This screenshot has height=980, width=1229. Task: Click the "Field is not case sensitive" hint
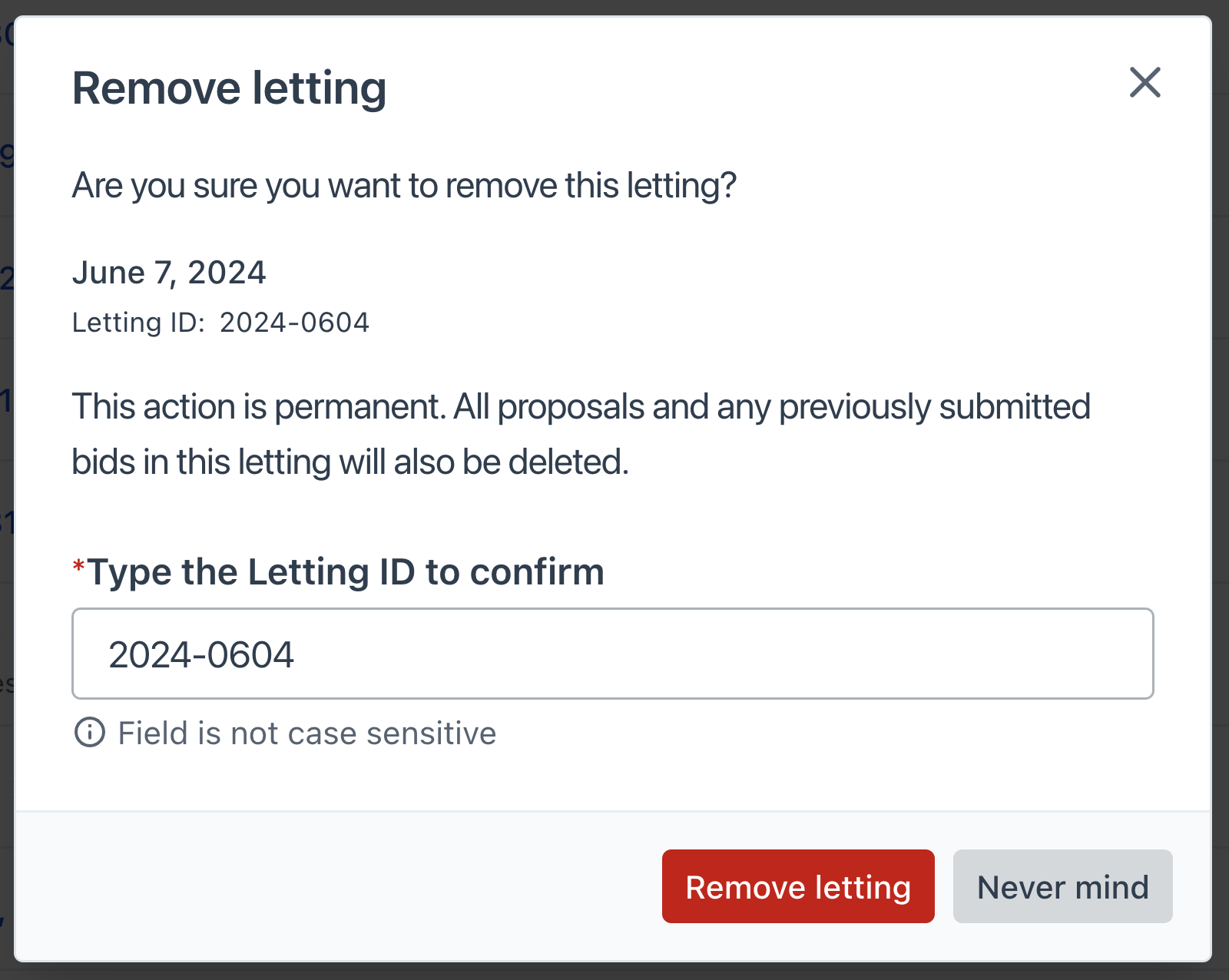(x=306, y=733)
